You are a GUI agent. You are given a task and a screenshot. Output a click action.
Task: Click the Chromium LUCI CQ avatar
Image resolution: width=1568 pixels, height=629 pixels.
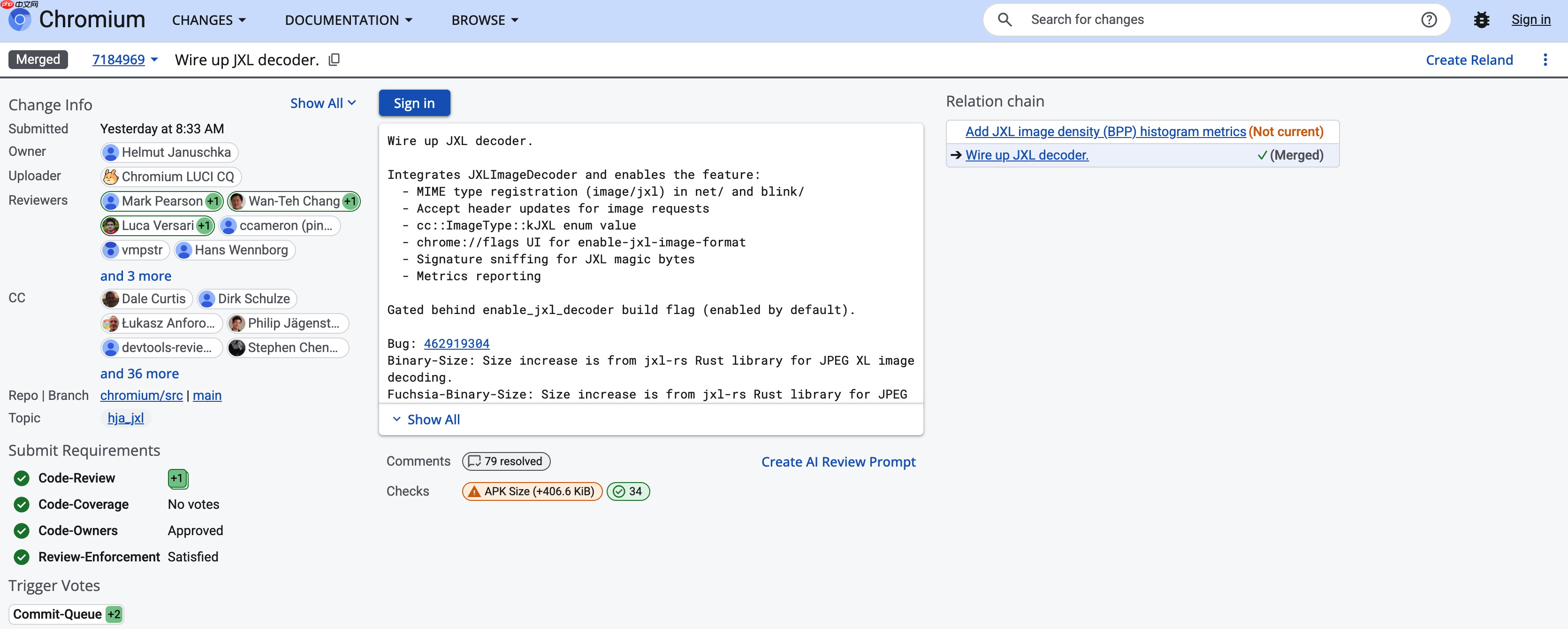(x=110, y=176)
